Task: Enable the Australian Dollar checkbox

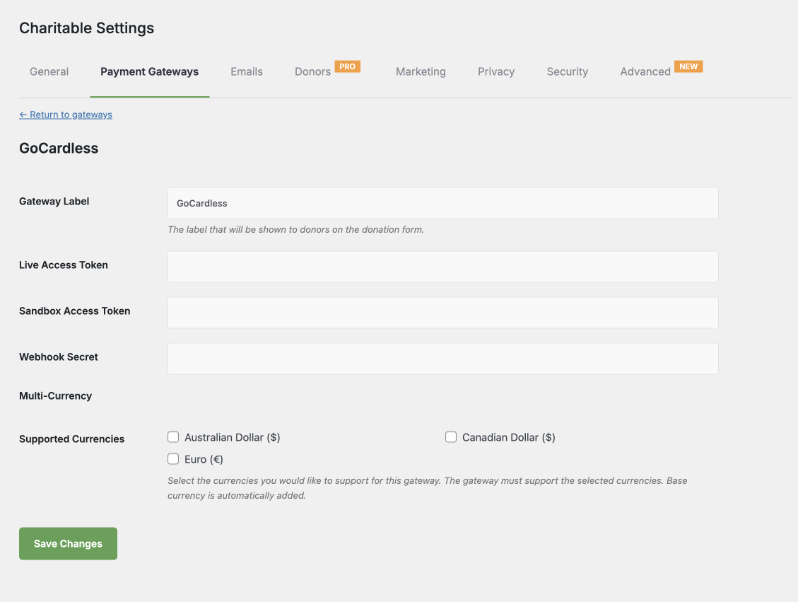Action: [x=173, y=437]
